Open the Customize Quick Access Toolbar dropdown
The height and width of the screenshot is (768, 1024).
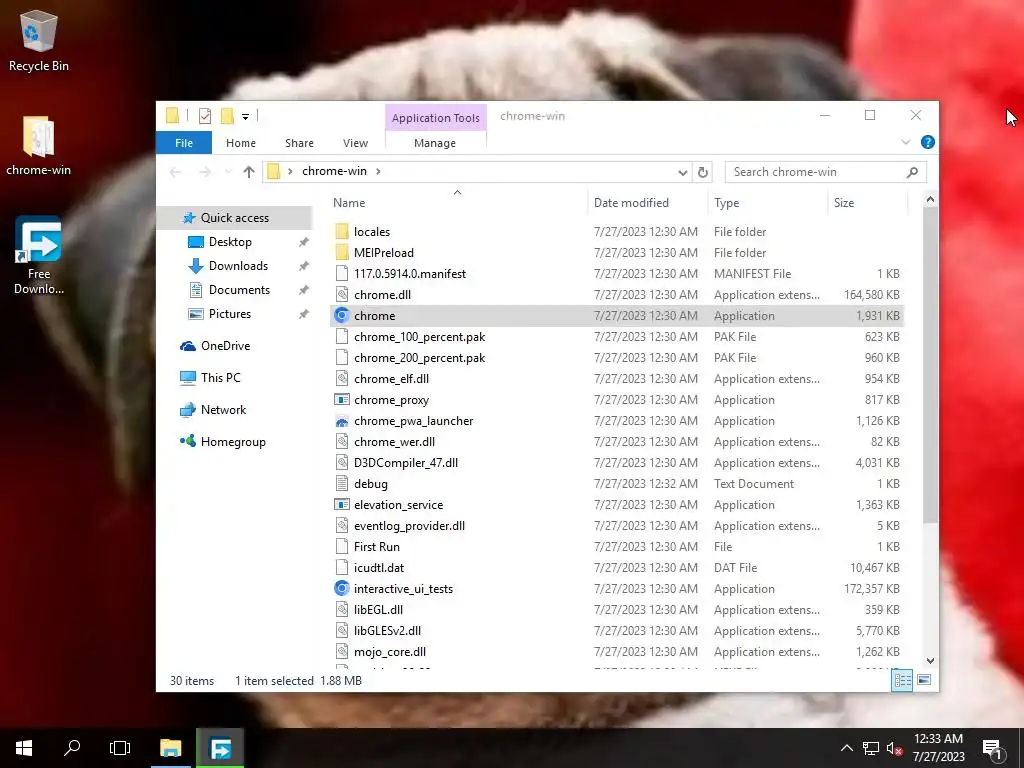pos(246,117)
